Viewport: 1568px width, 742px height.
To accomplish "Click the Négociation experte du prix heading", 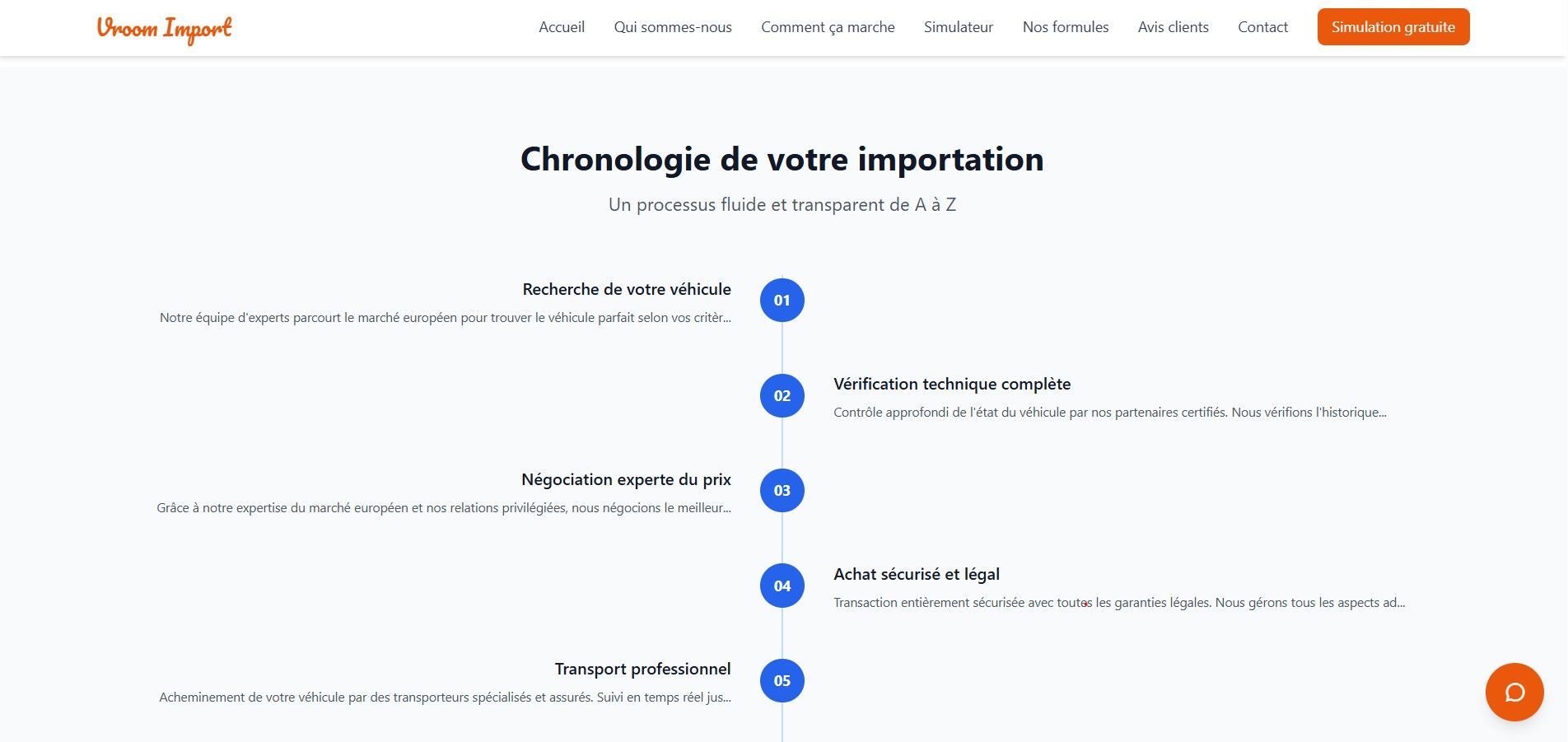I will (626, 479).
